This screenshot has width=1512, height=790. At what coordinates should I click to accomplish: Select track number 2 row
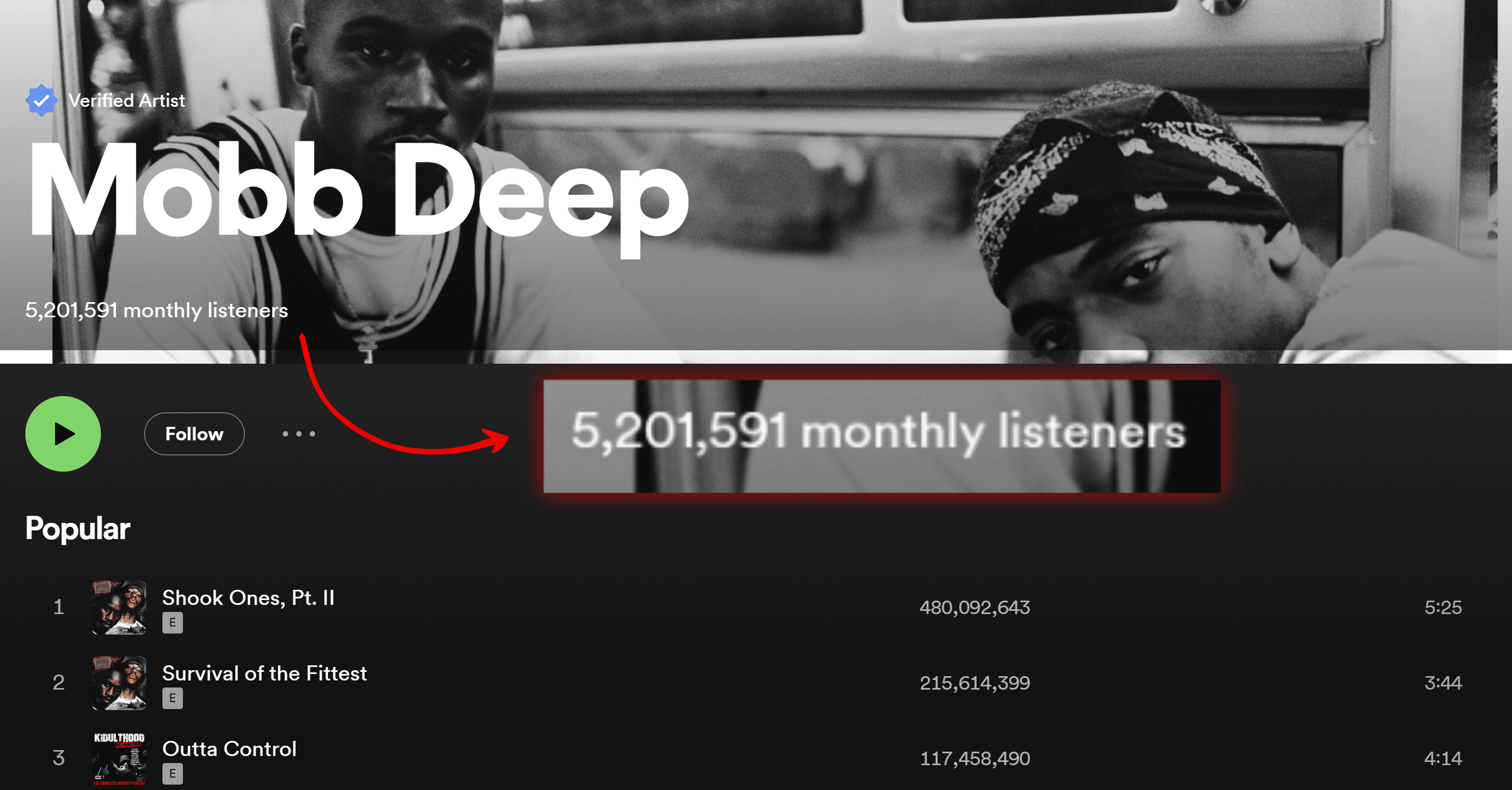(x=756, y=683)
